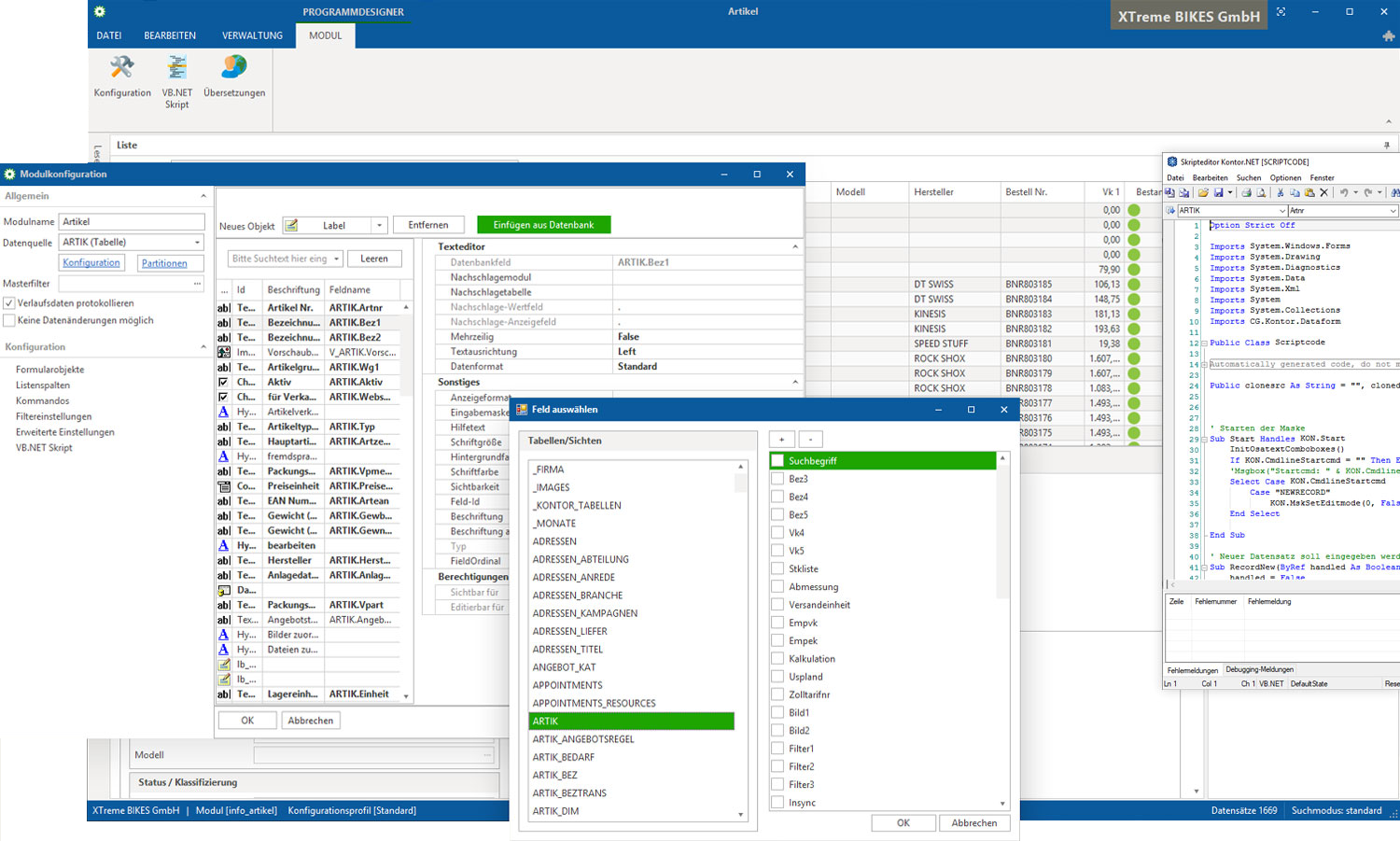Enable Keine Datenänderungen möglich checkbox

click(x=9, y=320)
